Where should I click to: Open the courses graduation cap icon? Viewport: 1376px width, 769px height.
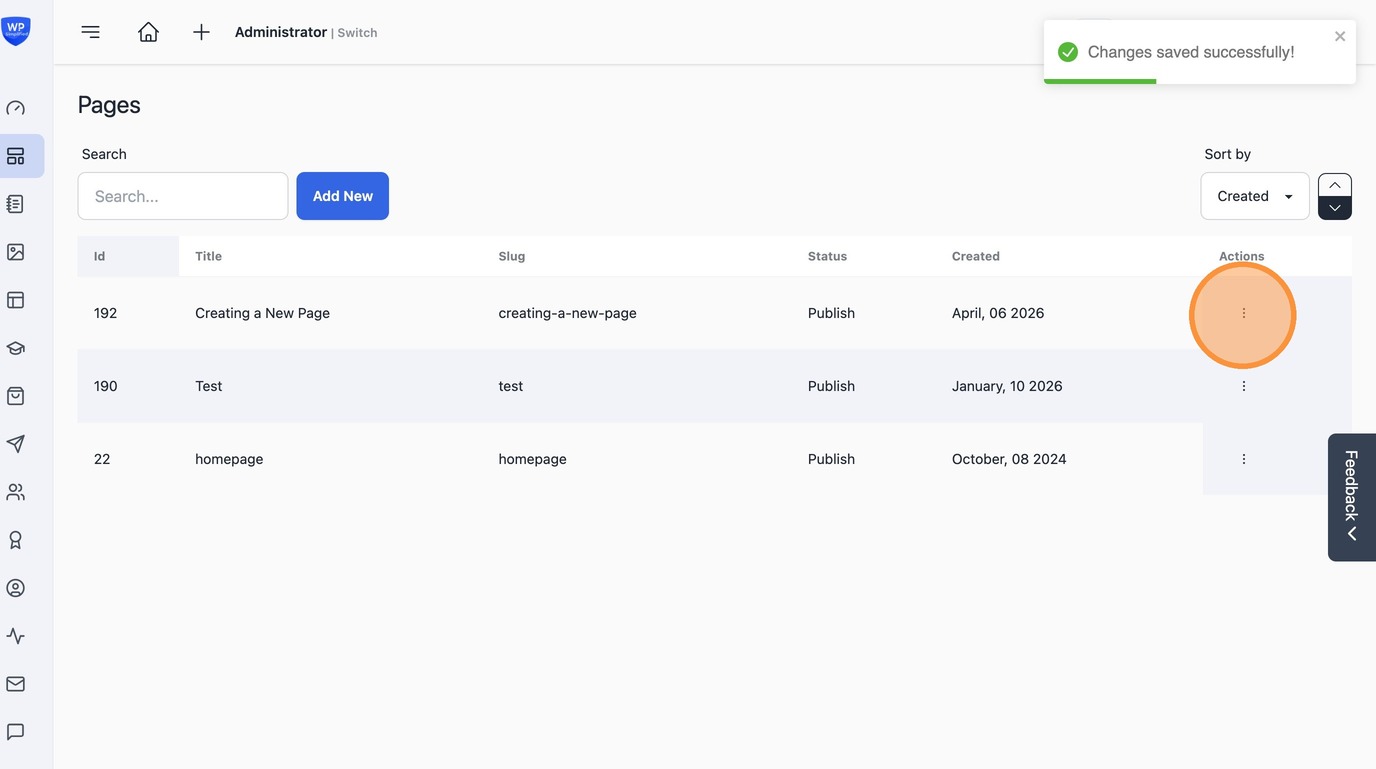point(16,348)
